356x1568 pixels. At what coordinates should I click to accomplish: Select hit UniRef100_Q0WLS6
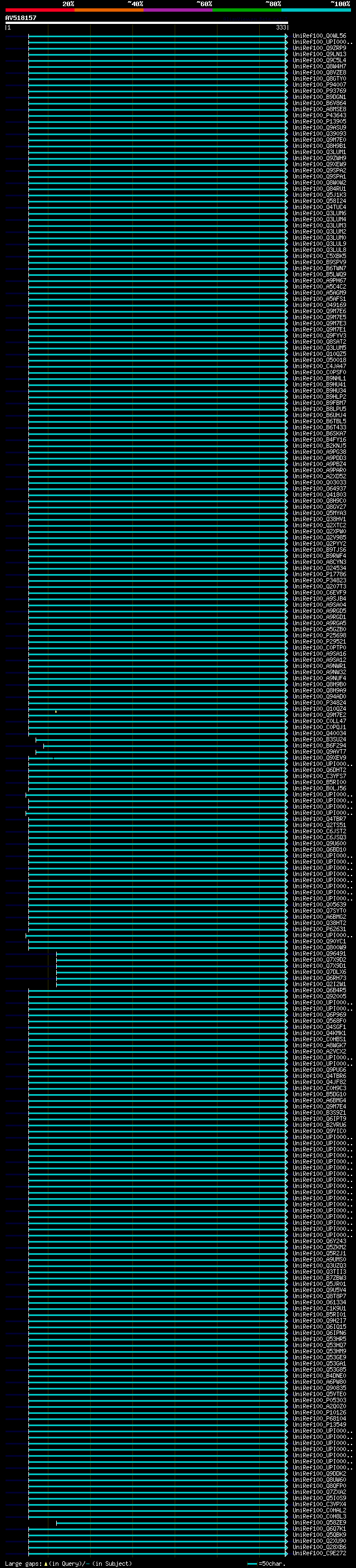click(319, 36)
